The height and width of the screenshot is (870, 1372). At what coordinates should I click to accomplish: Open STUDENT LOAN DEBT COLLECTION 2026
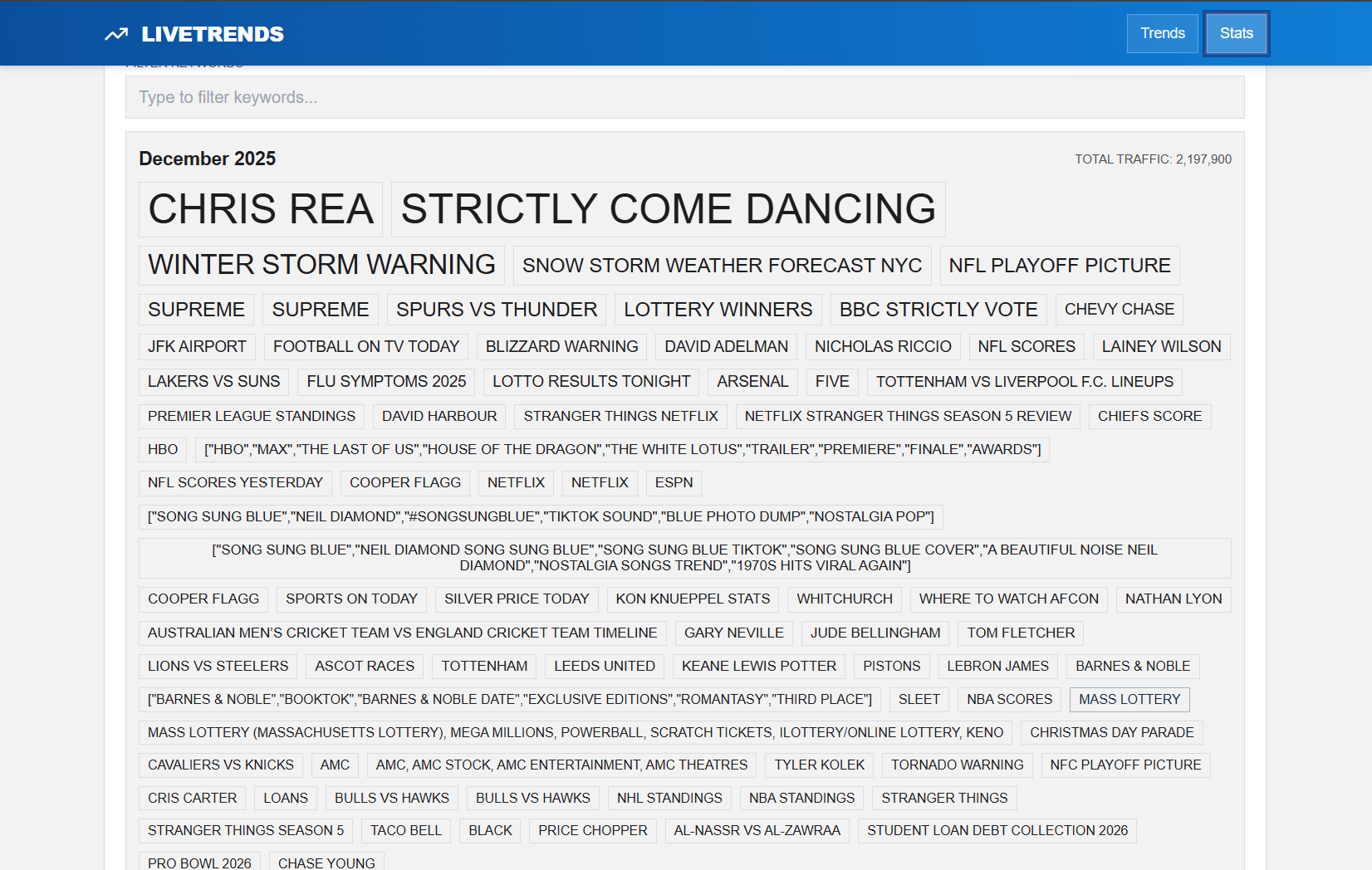[997, 831]
